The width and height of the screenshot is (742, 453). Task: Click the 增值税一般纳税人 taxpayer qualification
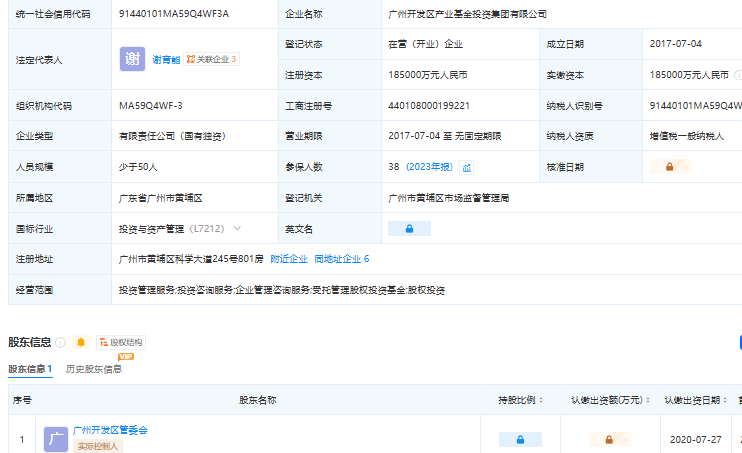[x=687, y=136]
